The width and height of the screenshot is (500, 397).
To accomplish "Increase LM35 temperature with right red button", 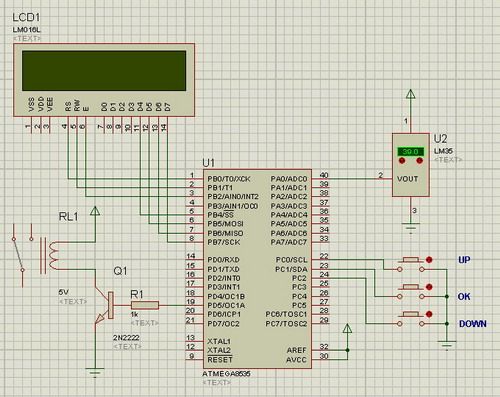I will [x=420, y=161].
